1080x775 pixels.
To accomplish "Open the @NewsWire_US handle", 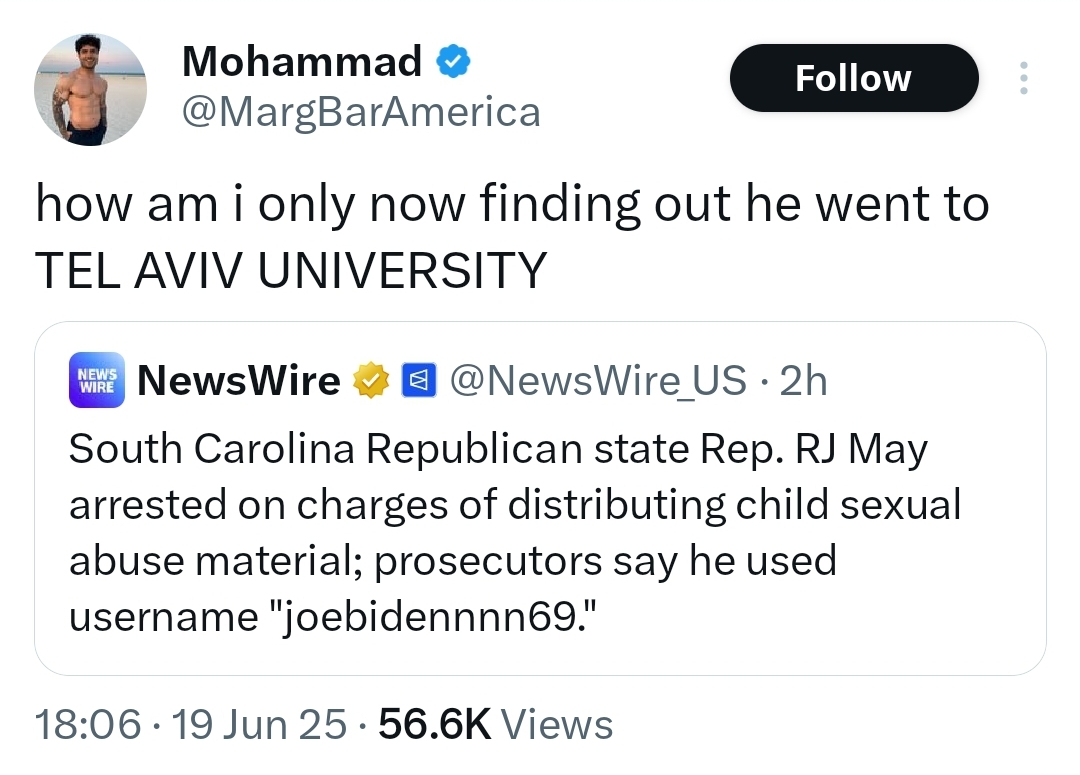I will coord(598,380).
